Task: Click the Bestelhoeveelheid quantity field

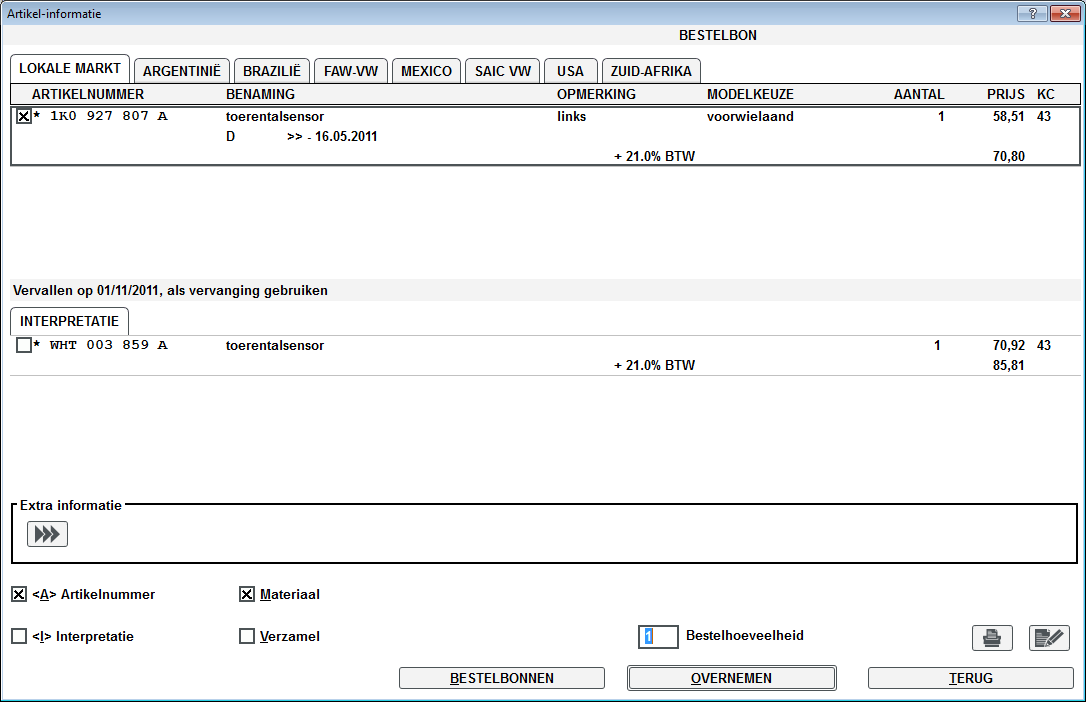Action: point(659,636)
